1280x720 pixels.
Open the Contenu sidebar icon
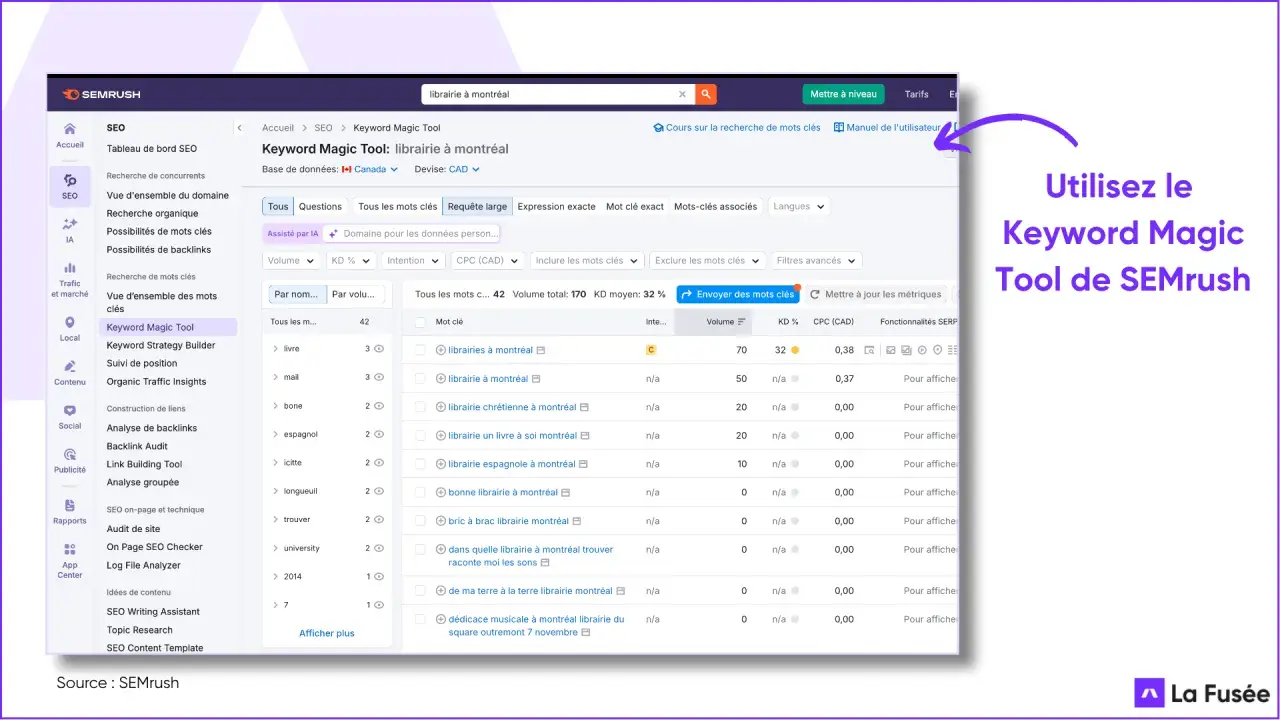69,373
